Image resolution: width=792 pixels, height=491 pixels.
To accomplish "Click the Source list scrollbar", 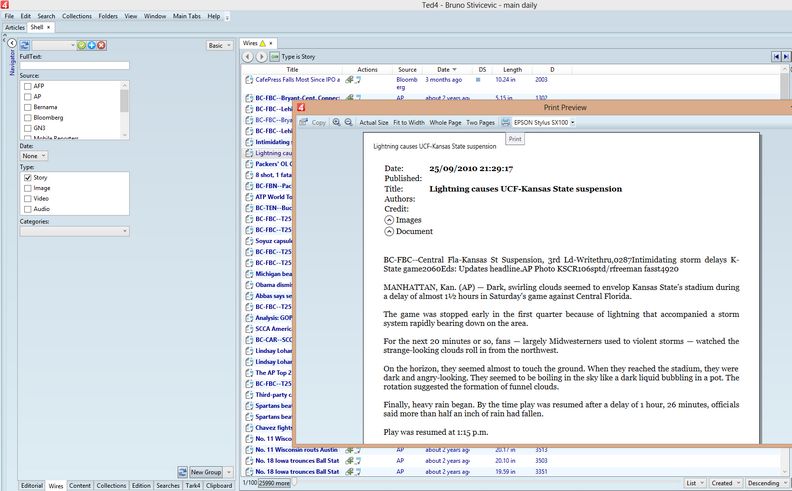I will (124, 110).
